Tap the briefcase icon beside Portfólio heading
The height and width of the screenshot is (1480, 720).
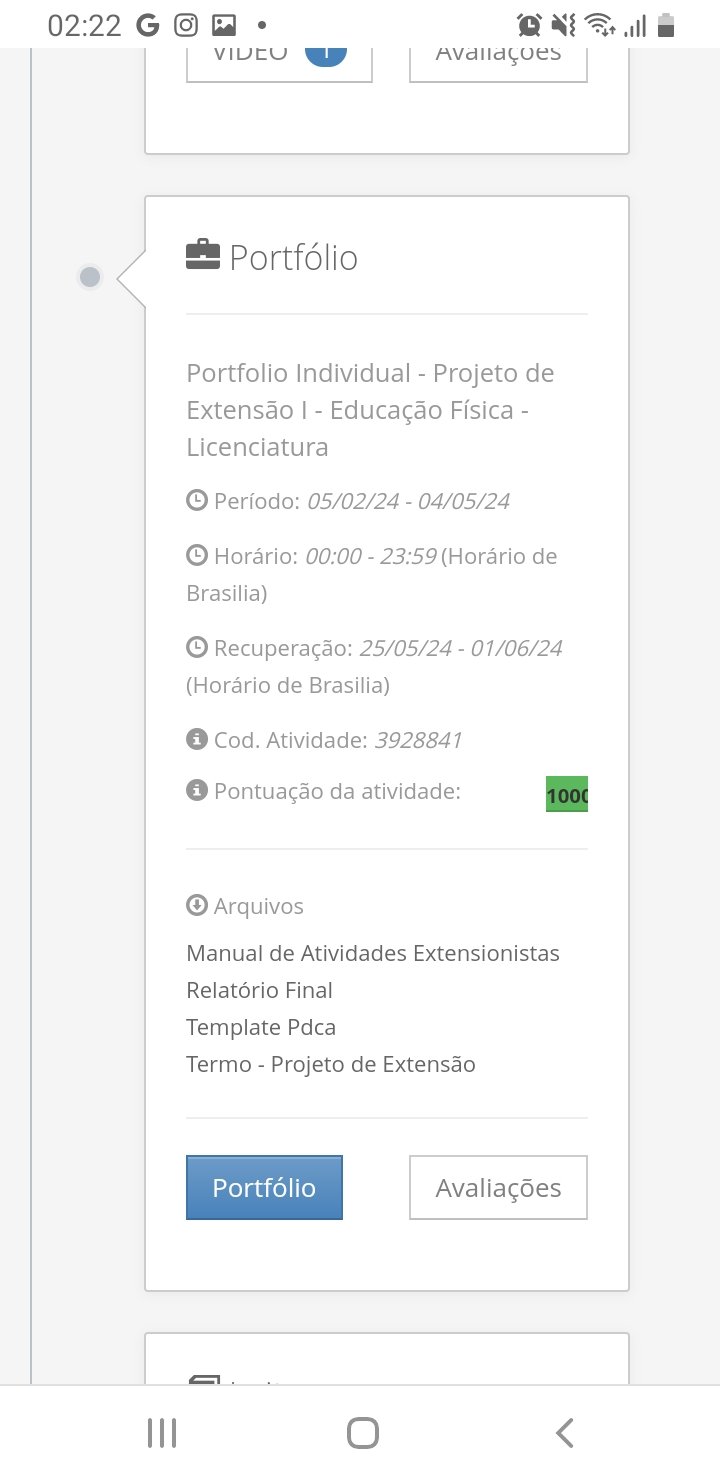(202, 255)
